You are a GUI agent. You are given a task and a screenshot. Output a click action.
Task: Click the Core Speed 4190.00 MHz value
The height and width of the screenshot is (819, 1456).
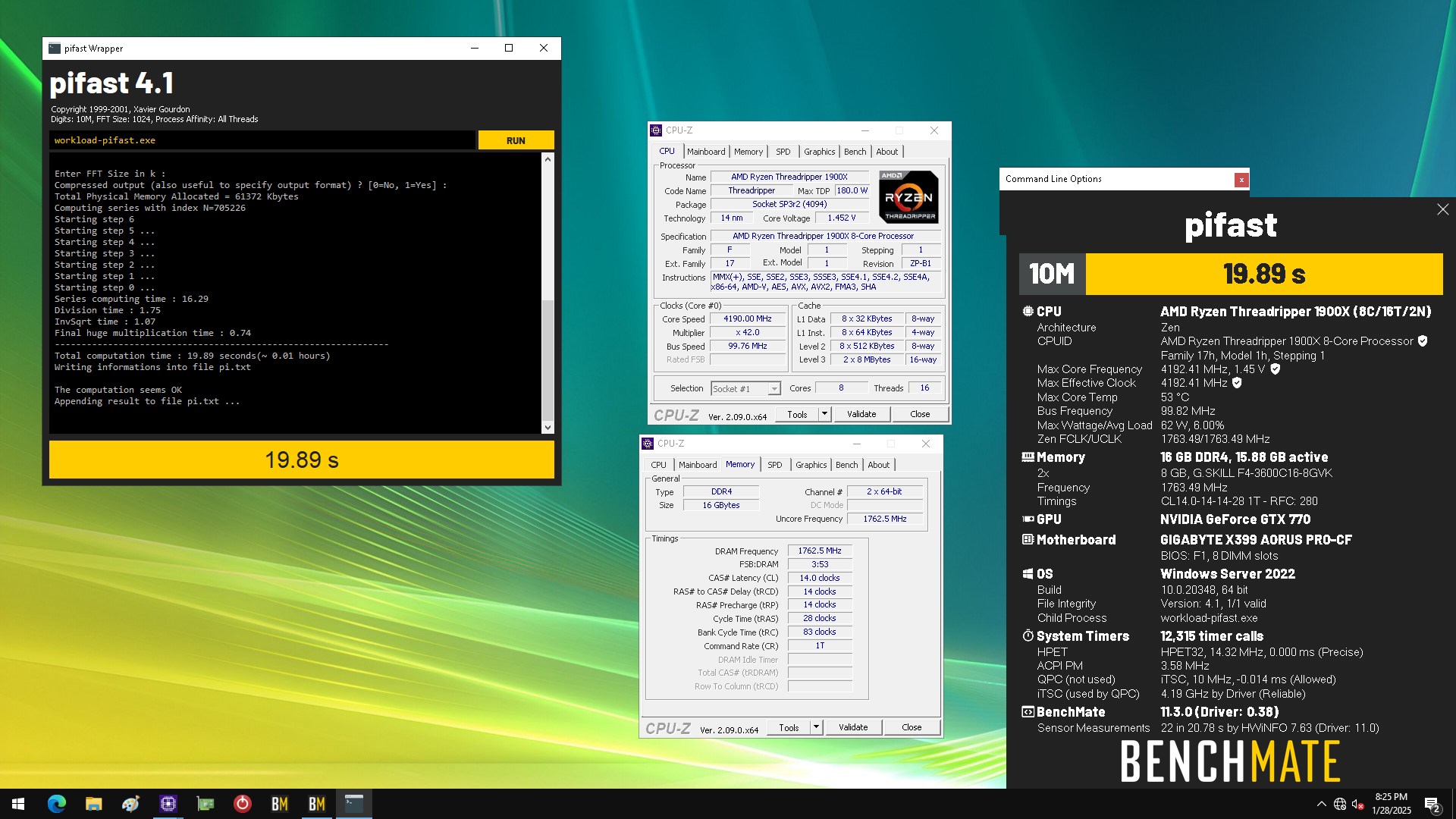coord(748,319)
